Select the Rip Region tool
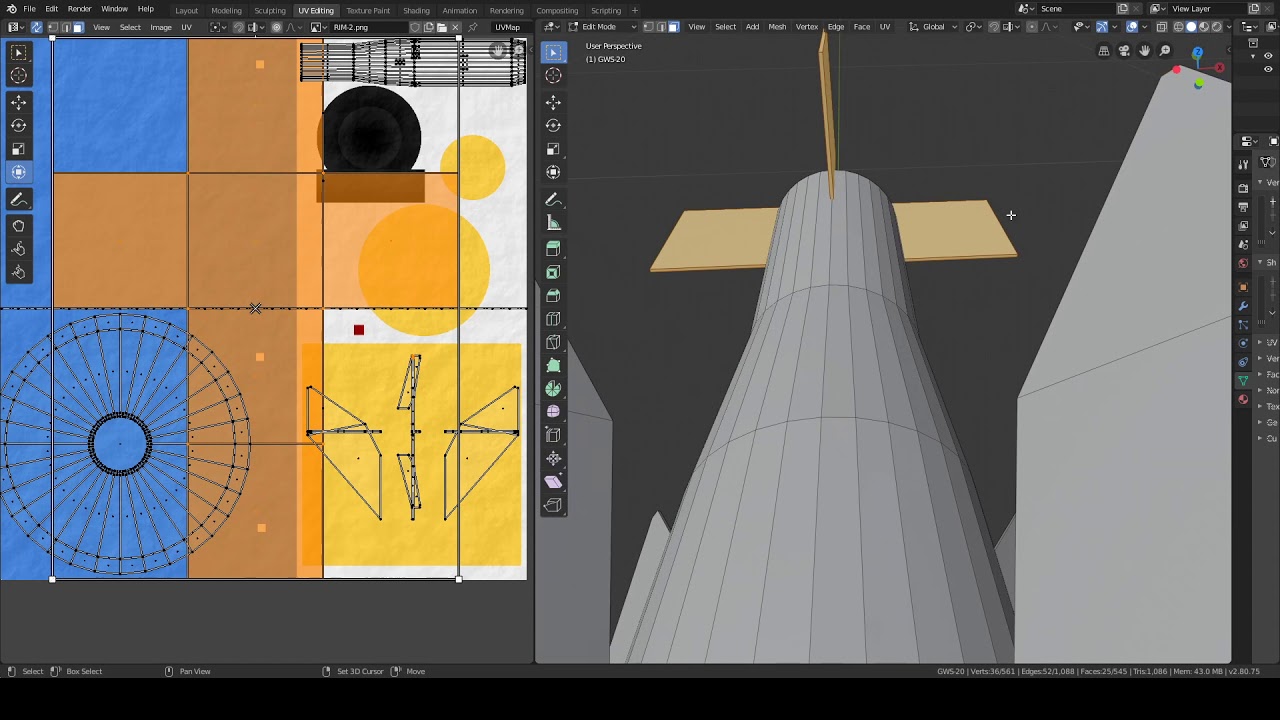Viewport: 1280px width, 720px height. (x=553, y=506)
